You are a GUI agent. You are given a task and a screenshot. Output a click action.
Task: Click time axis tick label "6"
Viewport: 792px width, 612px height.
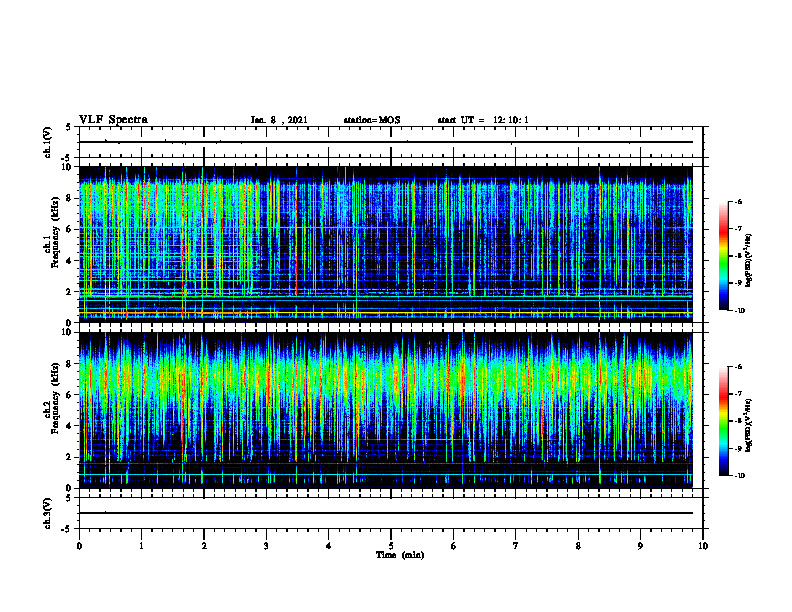point(454,546)
